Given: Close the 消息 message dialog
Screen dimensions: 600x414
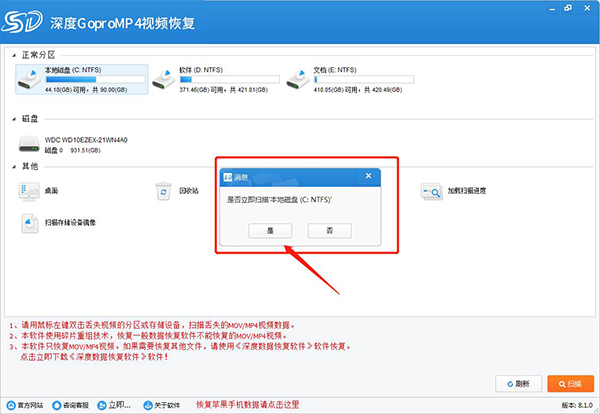Looking at the screenshot, I should coord(368,176).
